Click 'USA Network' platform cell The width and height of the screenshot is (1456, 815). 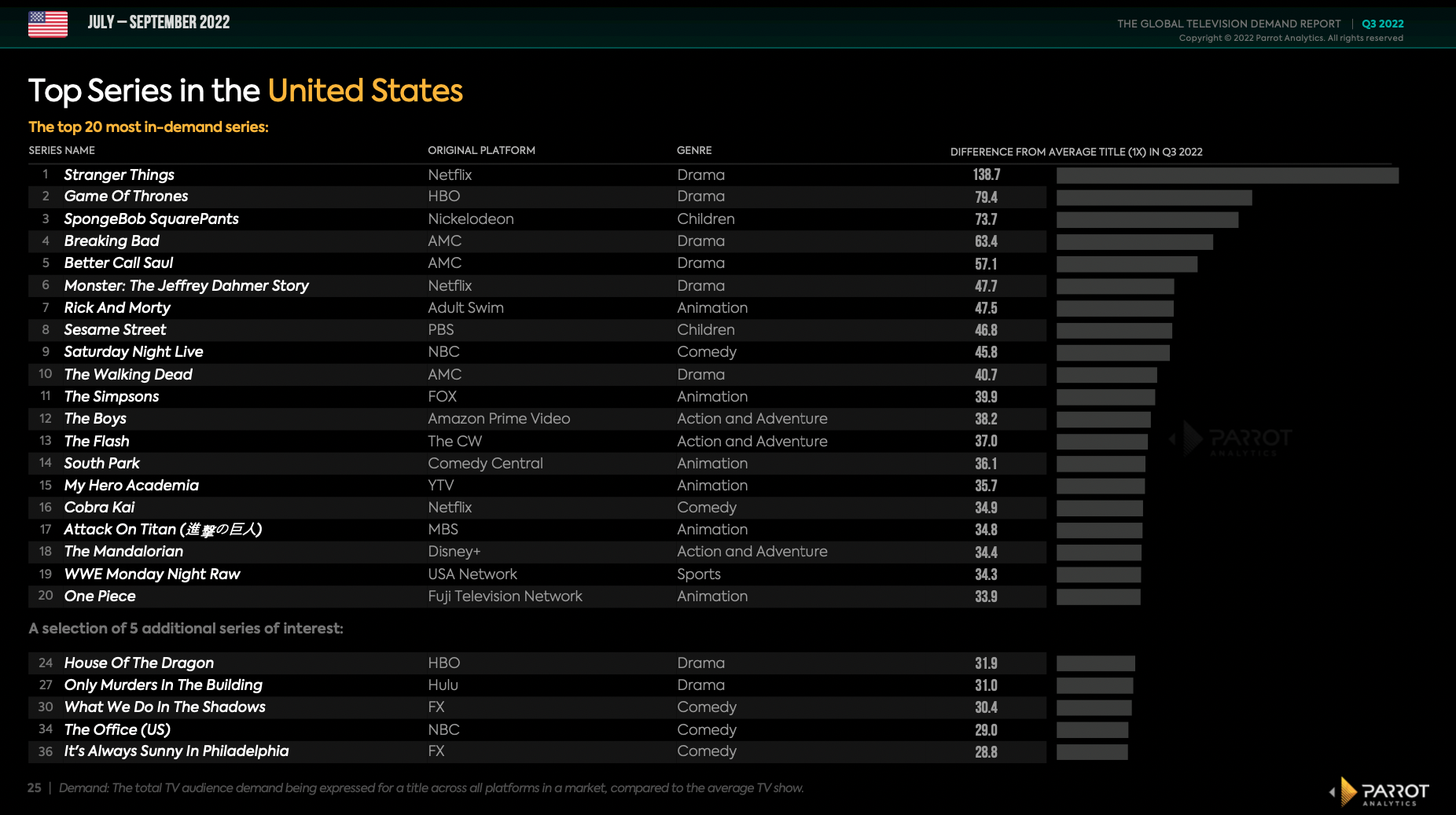tap(472, 575)
